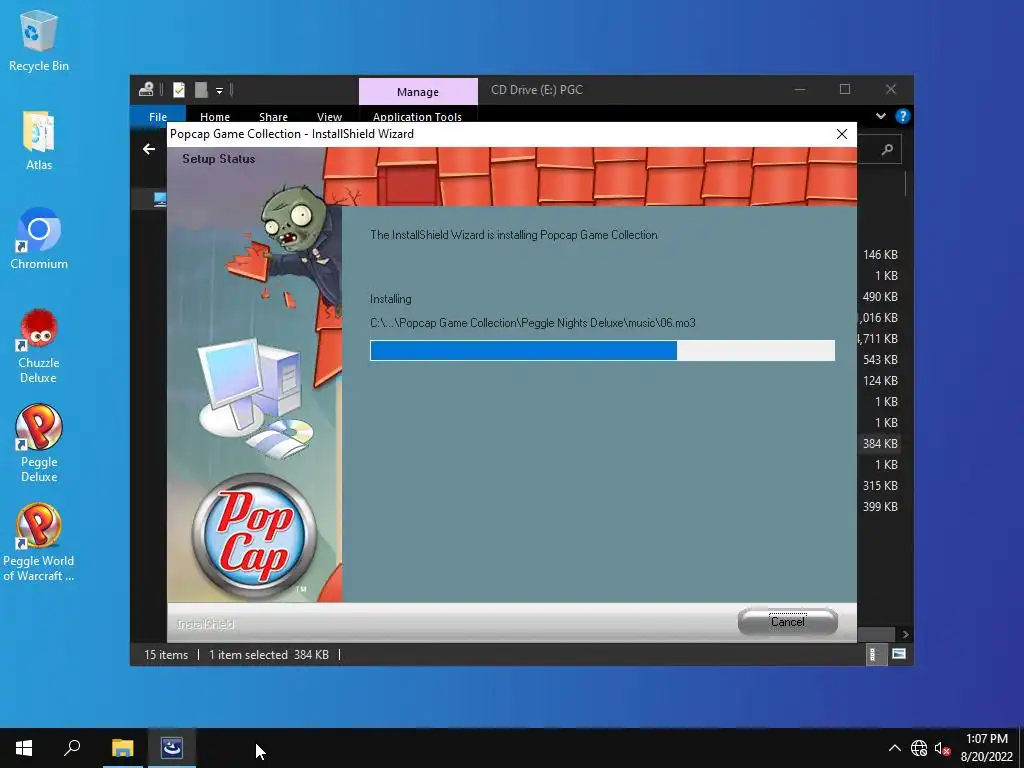Switch to large icons view in status bar
This screenshot has height=768, width=1024.
pos(899,654)
